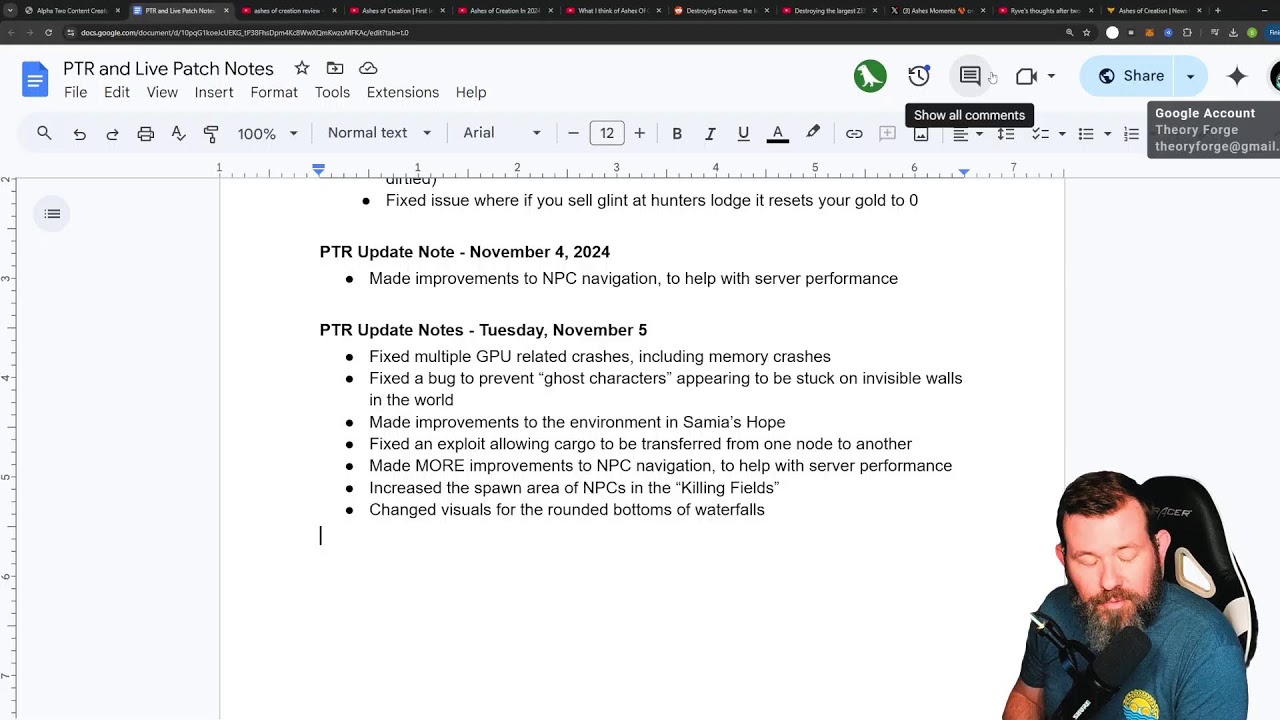Image resolution: width=1280 pixels, height=720 pixels.
Task: Add a comment from the toolbar
Action: pyautogui.click(x=887, y=133)
